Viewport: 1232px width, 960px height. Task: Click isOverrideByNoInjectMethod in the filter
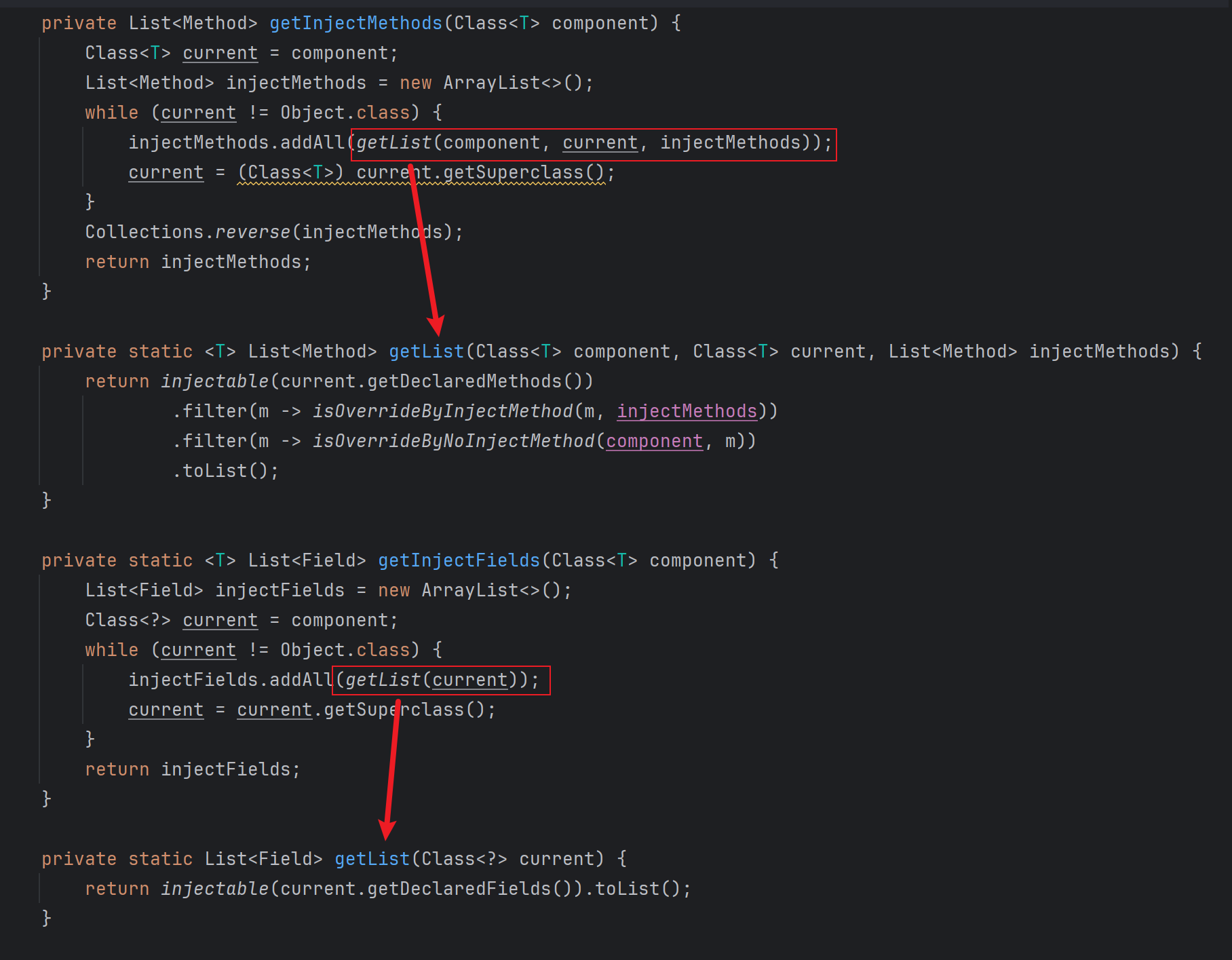pyautogui.click(x=453, y=441)
